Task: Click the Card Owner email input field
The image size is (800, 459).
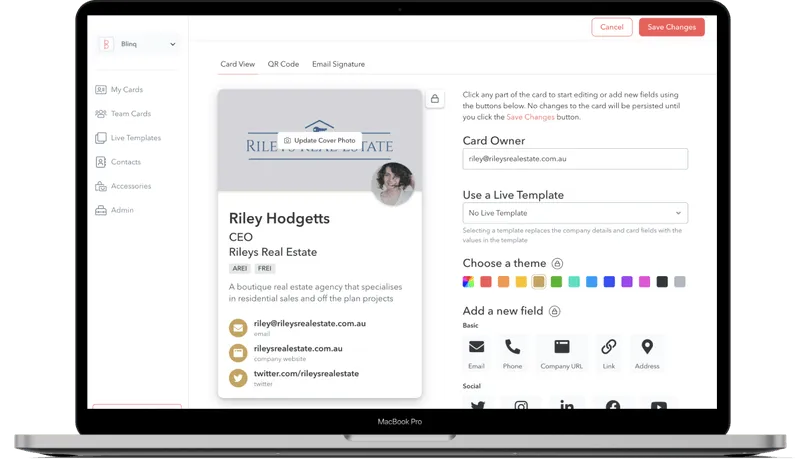Action: (x=575, y=159)
